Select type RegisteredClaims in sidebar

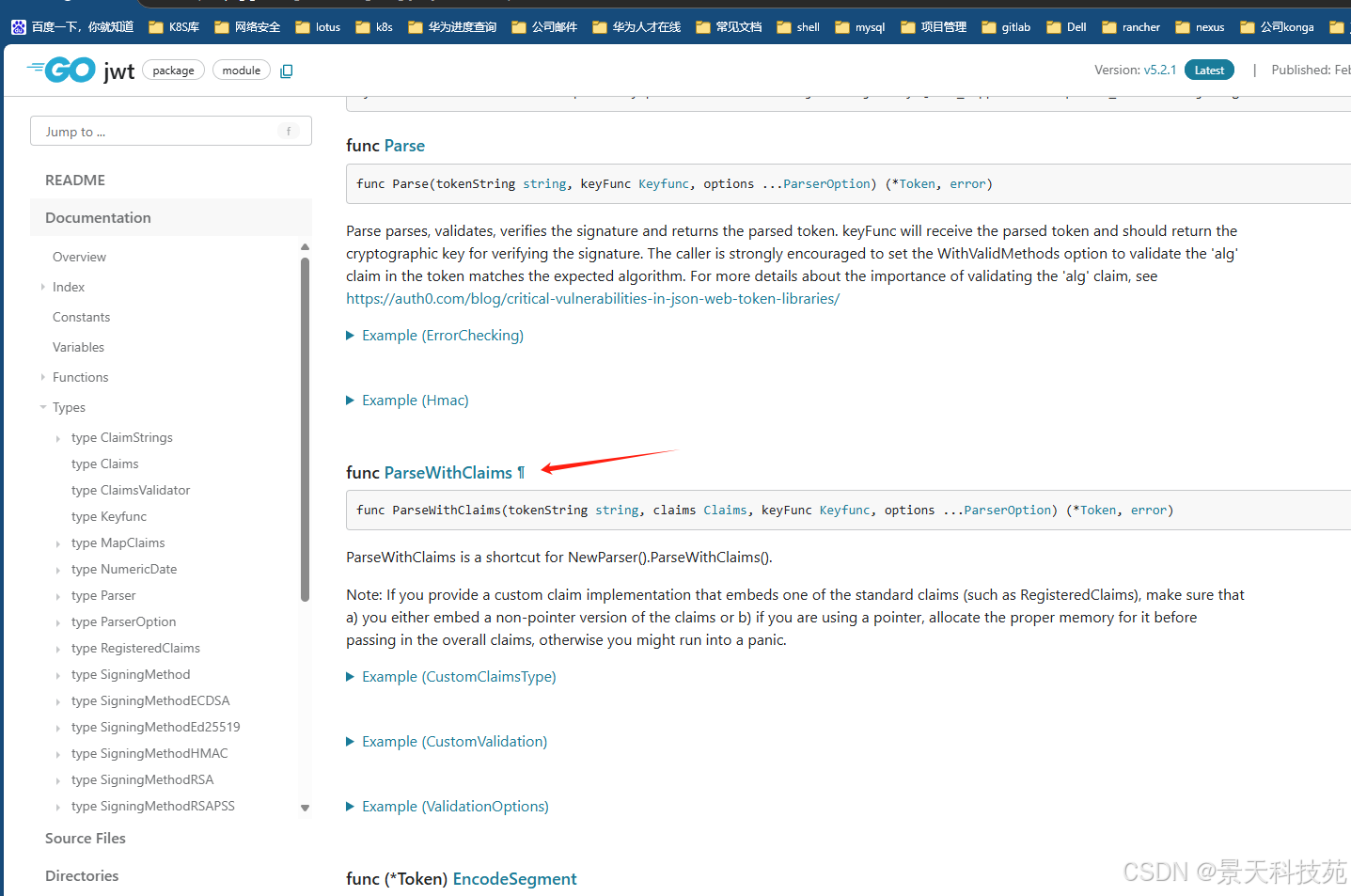[135, 649]
